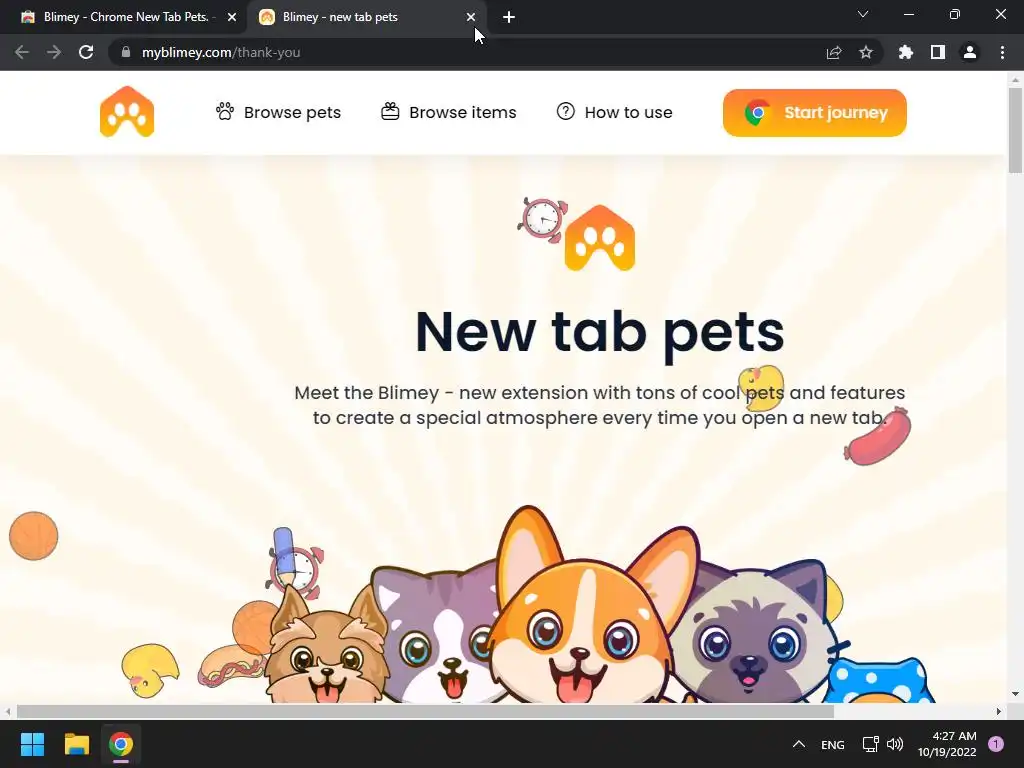Close the Blimey - new tab pets tab
1024x768 pixels.
point(471,17)
